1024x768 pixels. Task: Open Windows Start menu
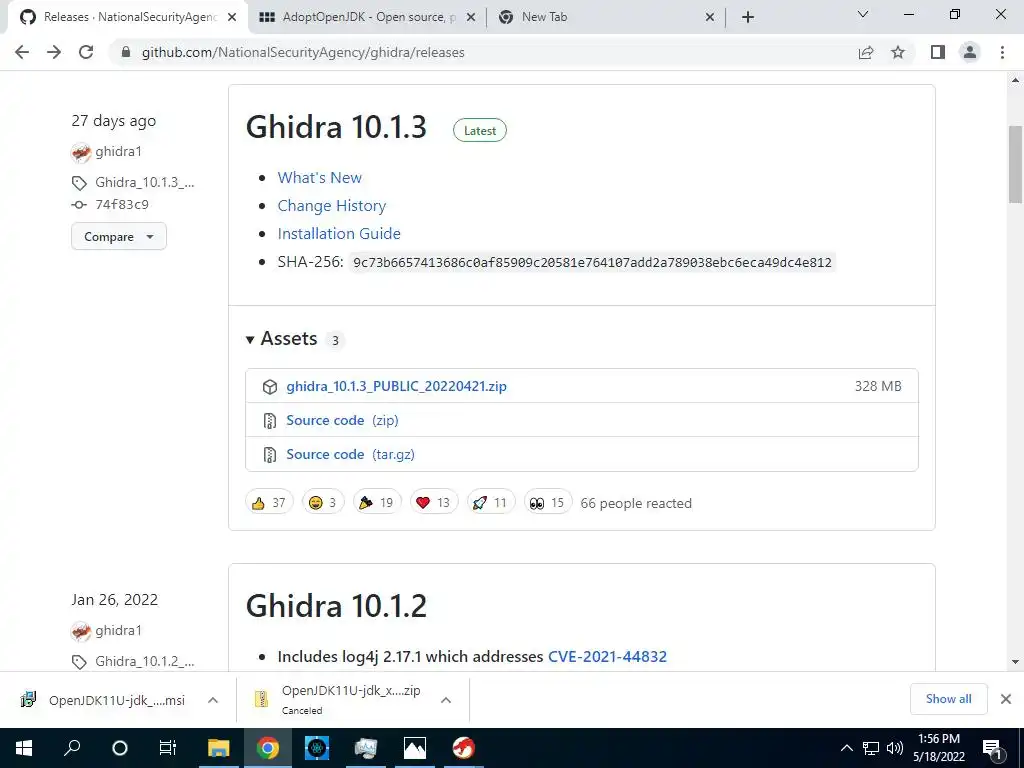[x=24, y=748]
